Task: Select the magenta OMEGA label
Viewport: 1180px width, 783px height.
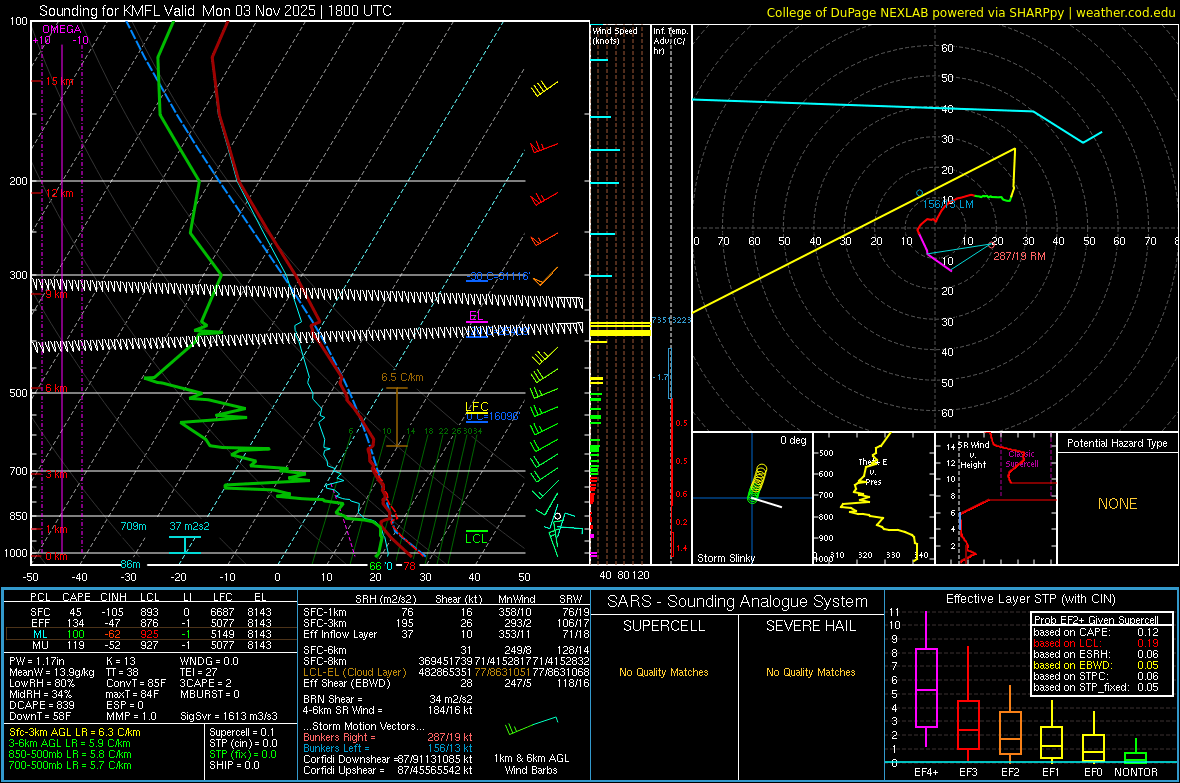Action: pos(62,29)
